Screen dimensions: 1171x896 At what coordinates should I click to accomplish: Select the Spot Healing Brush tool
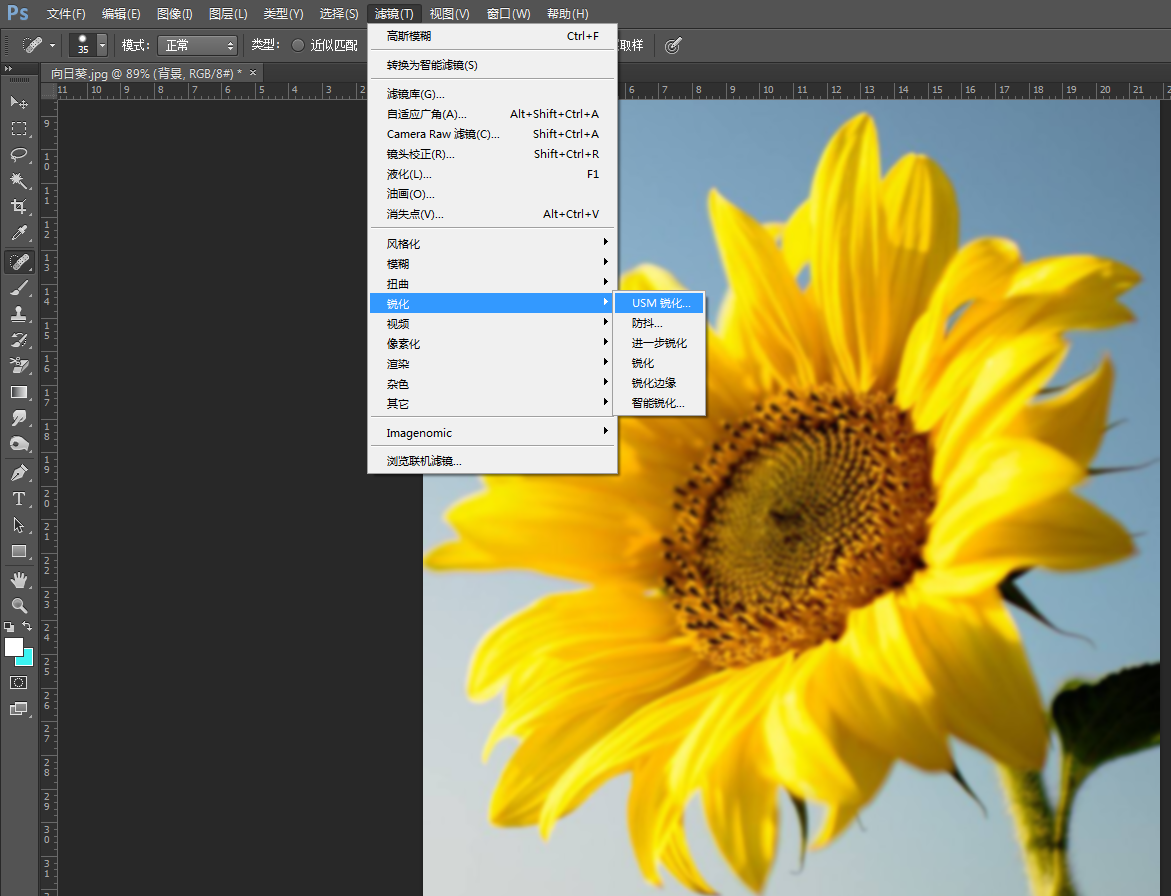[x=19, y=261]
